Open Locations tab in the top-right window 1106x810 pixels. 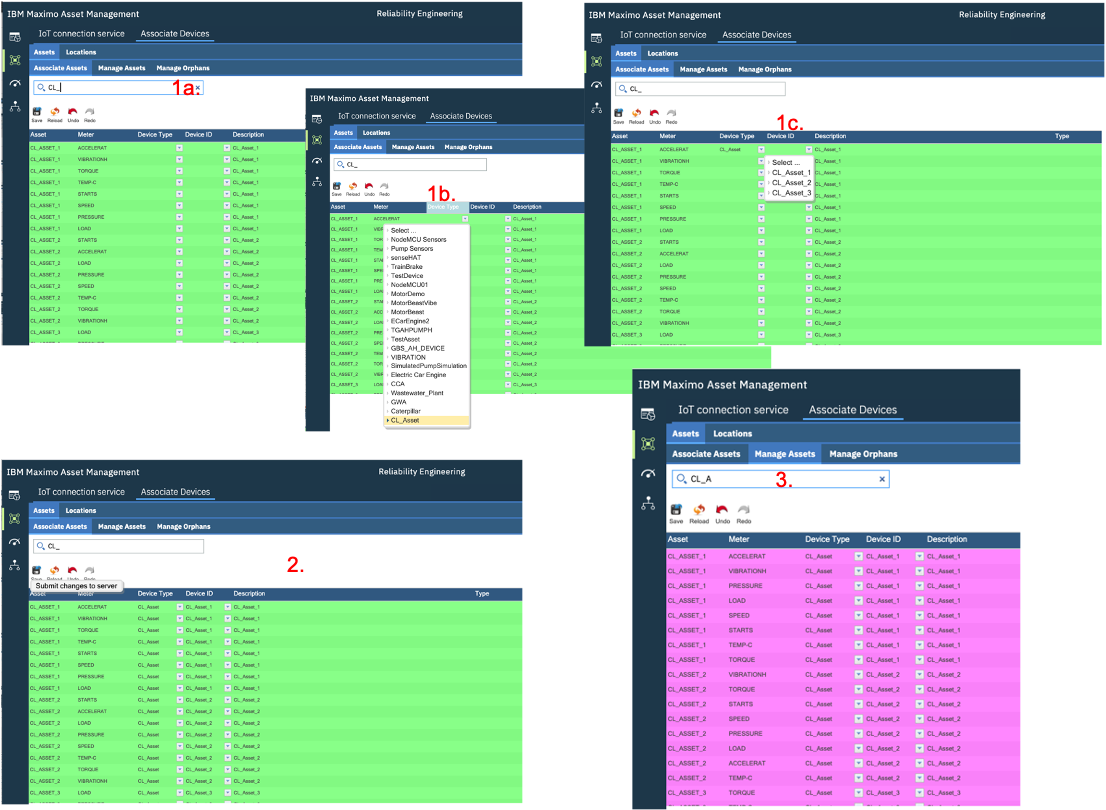(662, 54)
